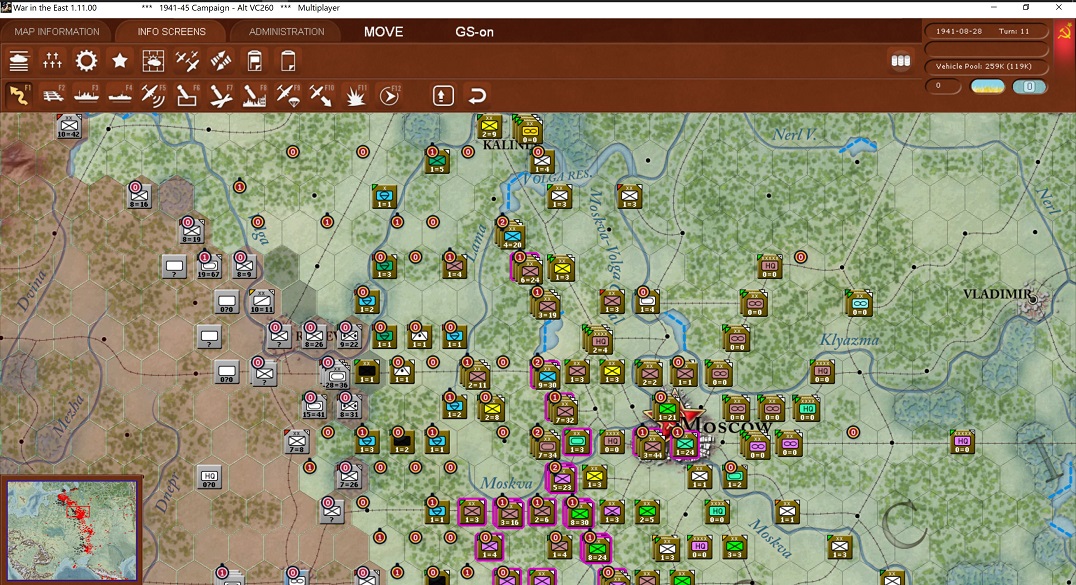Select the Soviet unit labeled 3=19
The image size is (1076, 585).
point(546,306)
